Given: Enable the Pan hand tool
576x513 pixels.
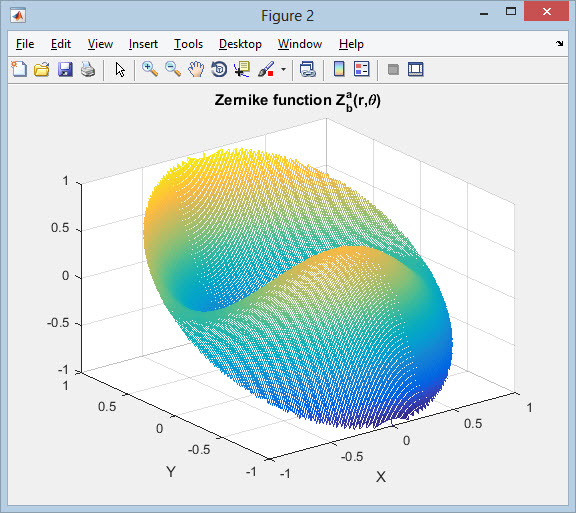Looking at the screenshot, I should (196, 69).
